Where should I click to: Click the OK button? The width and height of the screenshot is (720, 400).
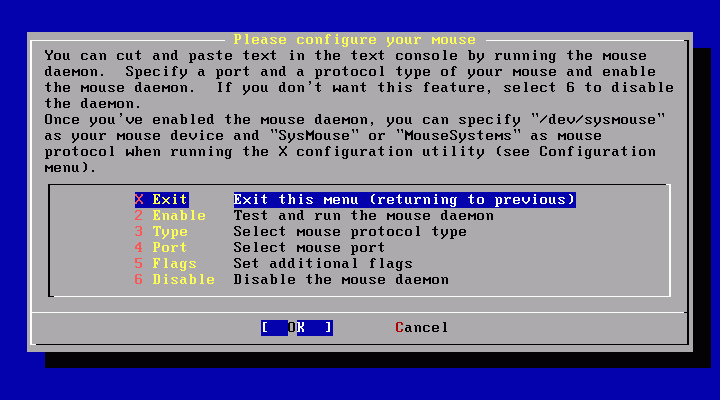tap(297, 328)
